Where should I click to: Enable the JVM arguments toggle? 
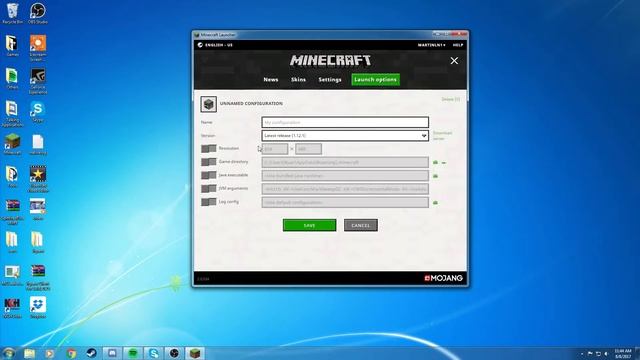click(209, 189)
